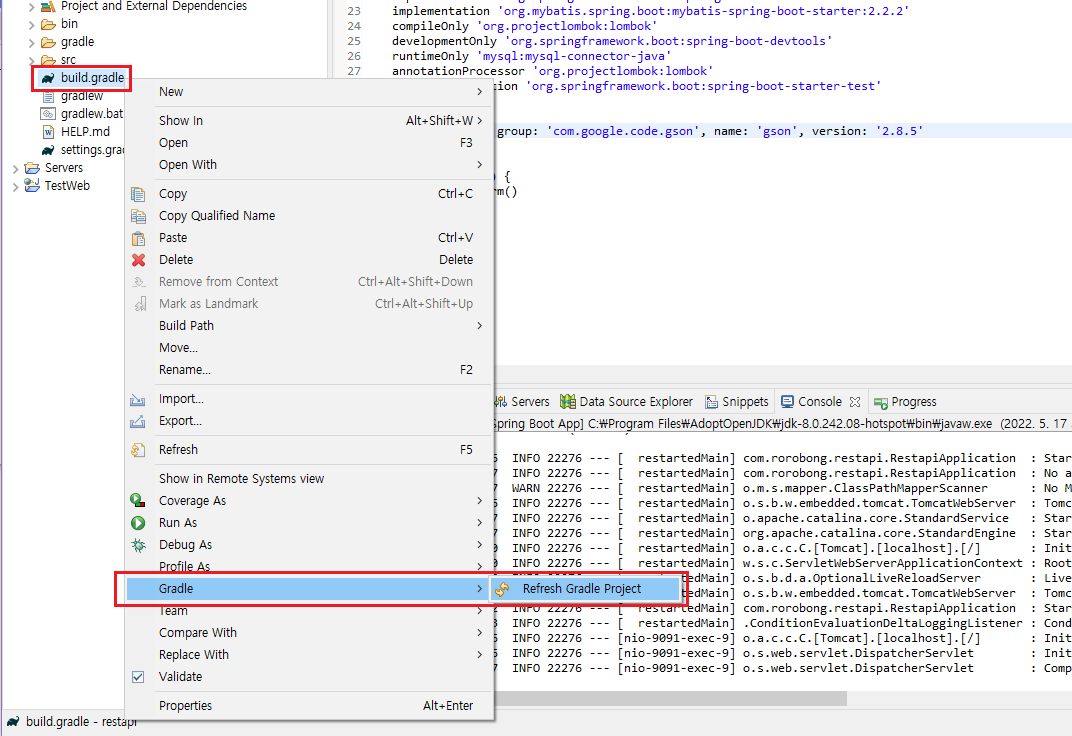Click the Progress tab icon
The height and width of the screenshot is (736, 1072).
click(x=881, y=403)
